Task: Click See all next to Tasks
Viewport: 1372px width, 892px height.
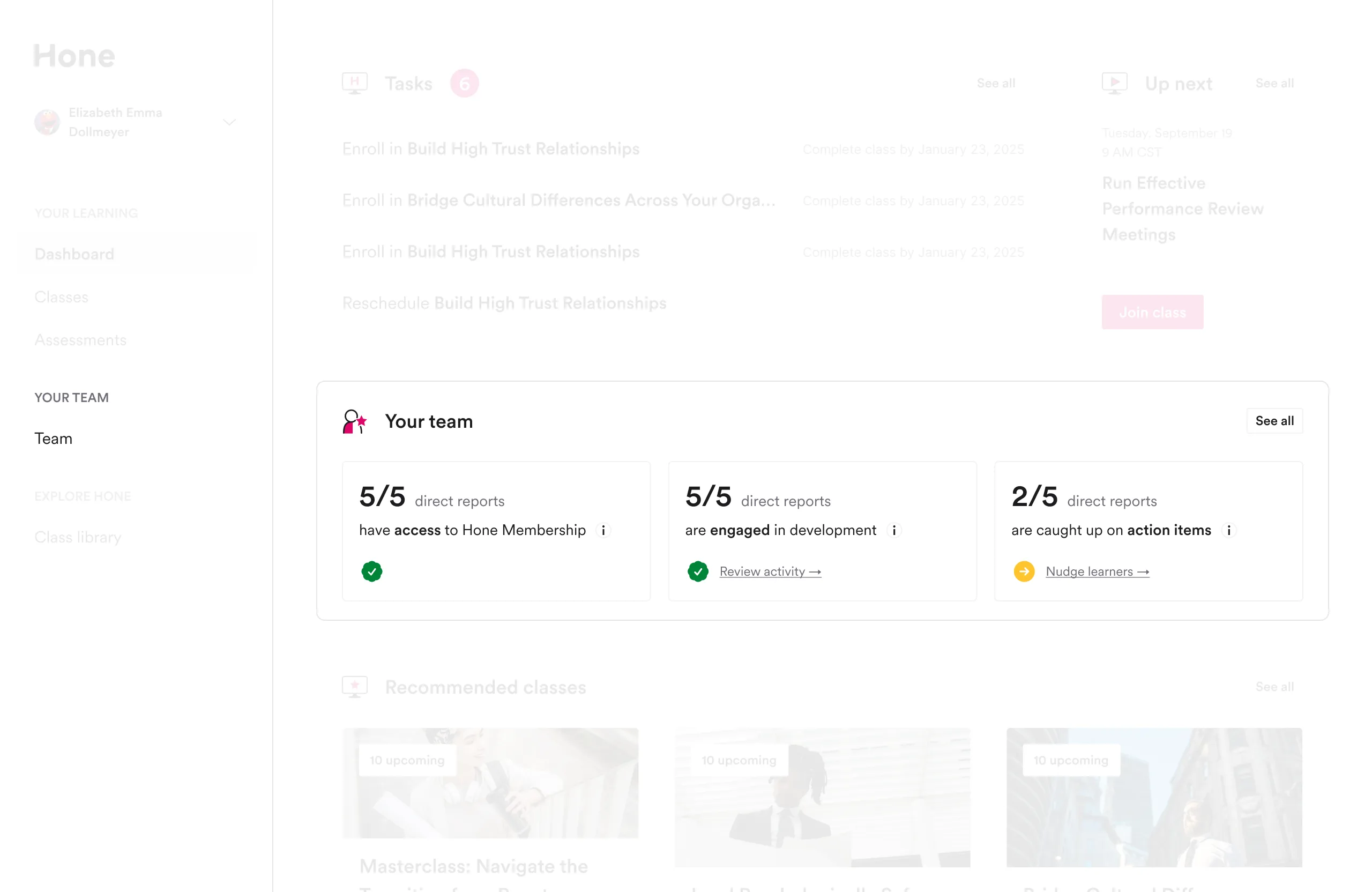Action: pyautogui.click(x=996, y=83)
